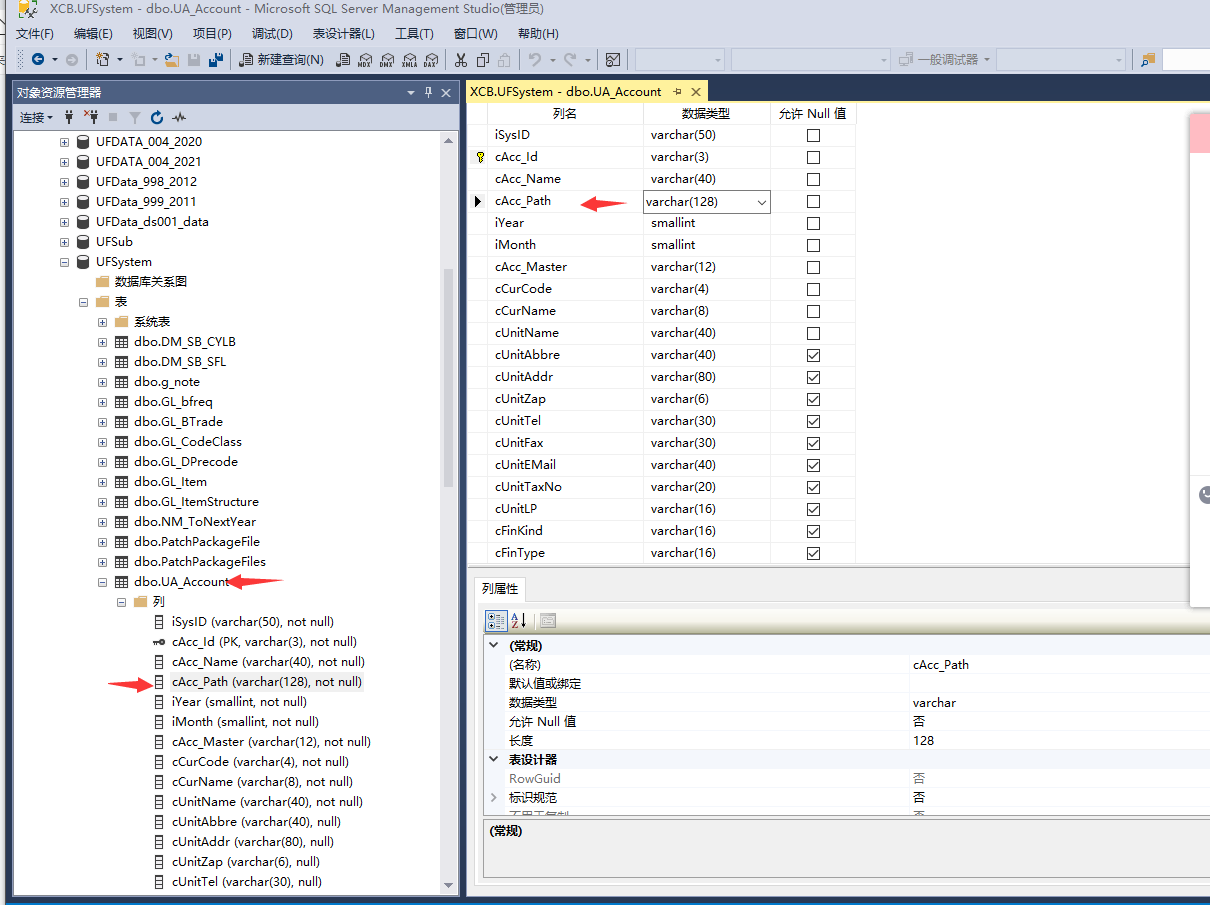Select cAcc_Id (PK, varchar(3), not null) column
Image resolution: width=1210 pixels, height=905 pixels.
coord(264,642)
